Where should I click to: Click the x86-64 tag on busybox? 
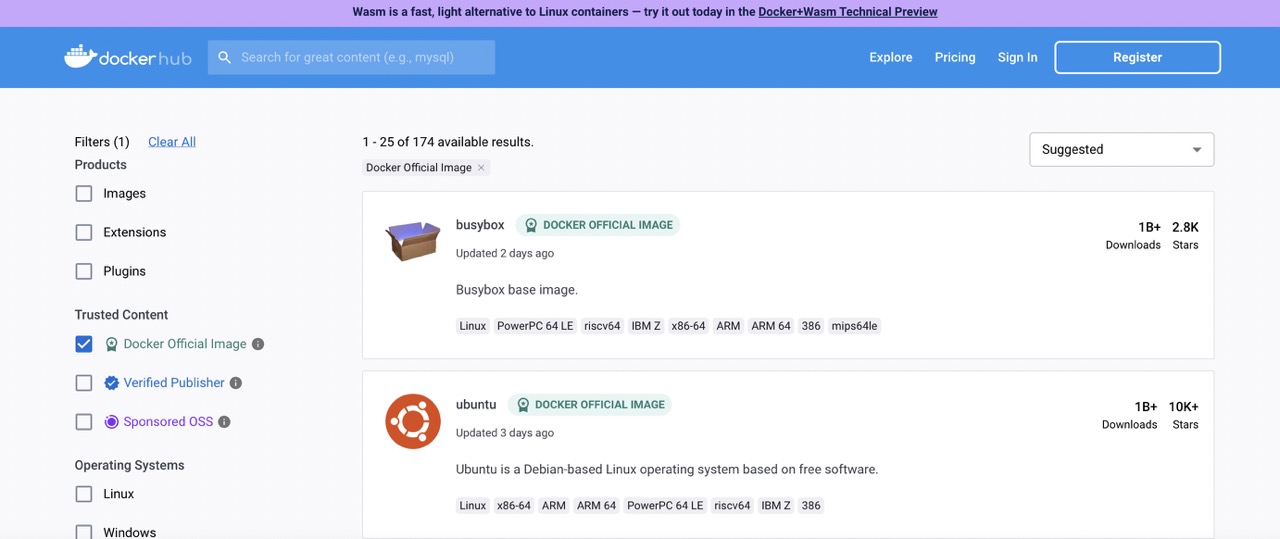pyautogui.click(x=688, y=326)
